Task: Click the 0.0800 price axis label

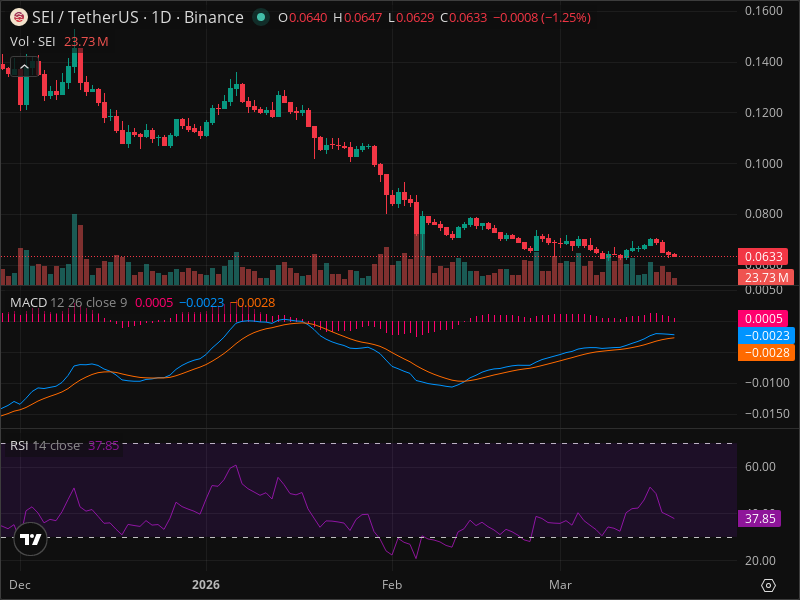Action: click(763, 214)
